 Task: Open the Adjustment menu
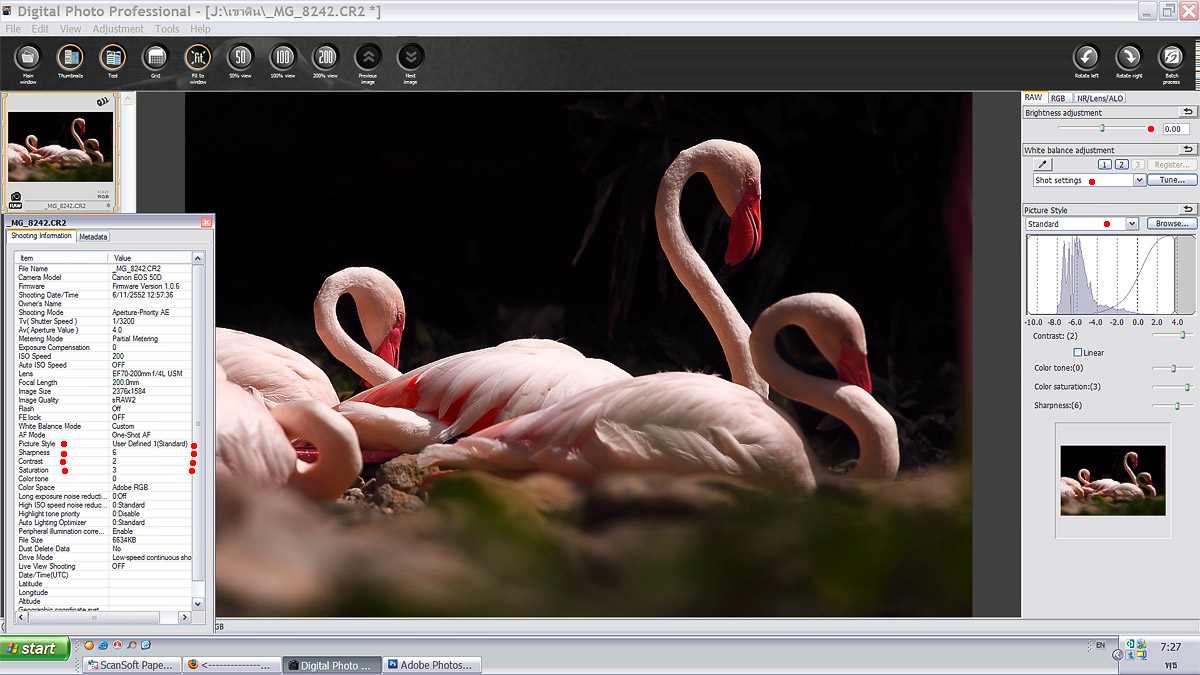[118, 29]
